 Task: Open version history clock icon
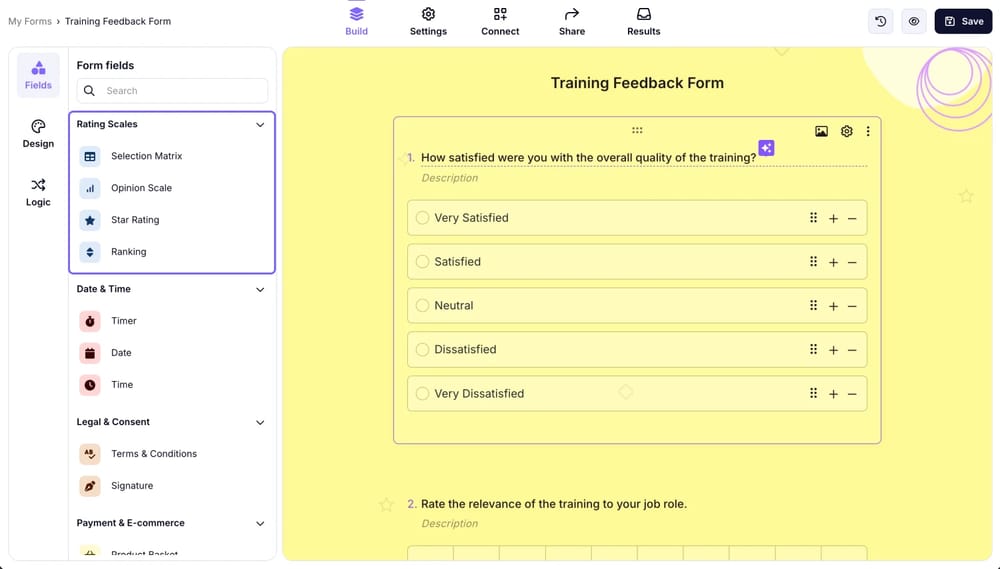click(x=881, y=21)
